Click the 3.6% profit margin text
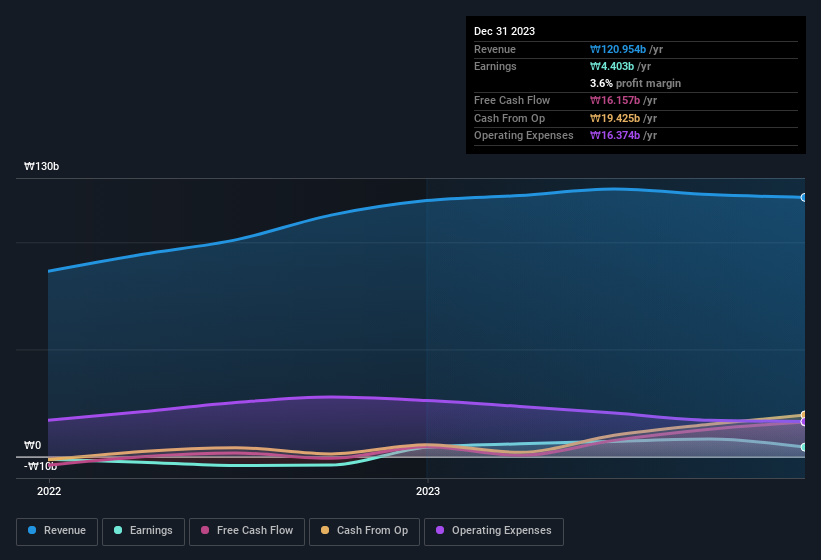Viewport: 821px width, 560px height. pos(635,83)
